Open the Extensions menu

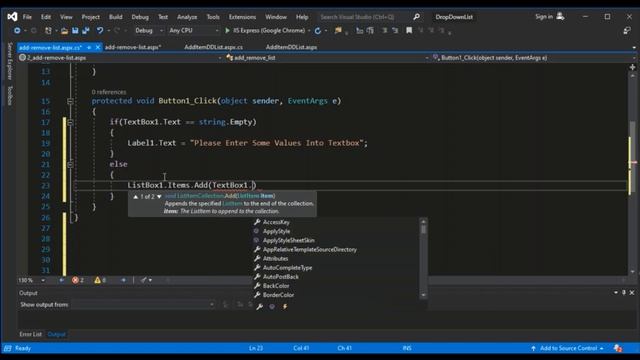[x=242, y=17]
